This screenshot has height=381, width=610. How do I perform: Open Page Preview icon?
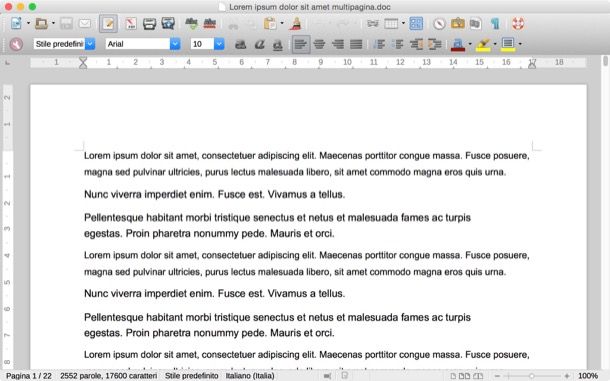[x=168, y=24]
